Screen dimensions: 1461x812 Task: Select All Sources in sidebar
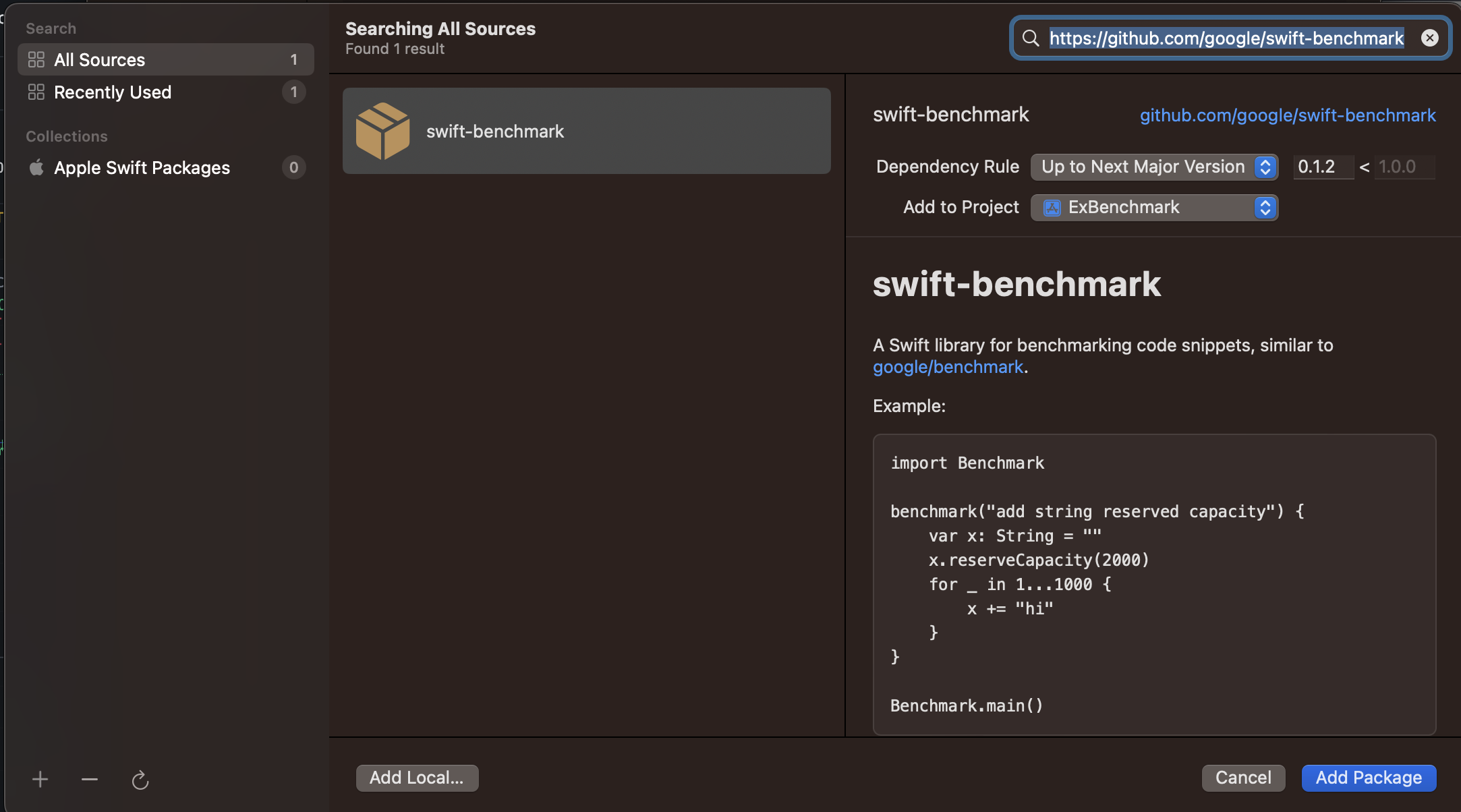pyautogui.click(x=100, y=60)
